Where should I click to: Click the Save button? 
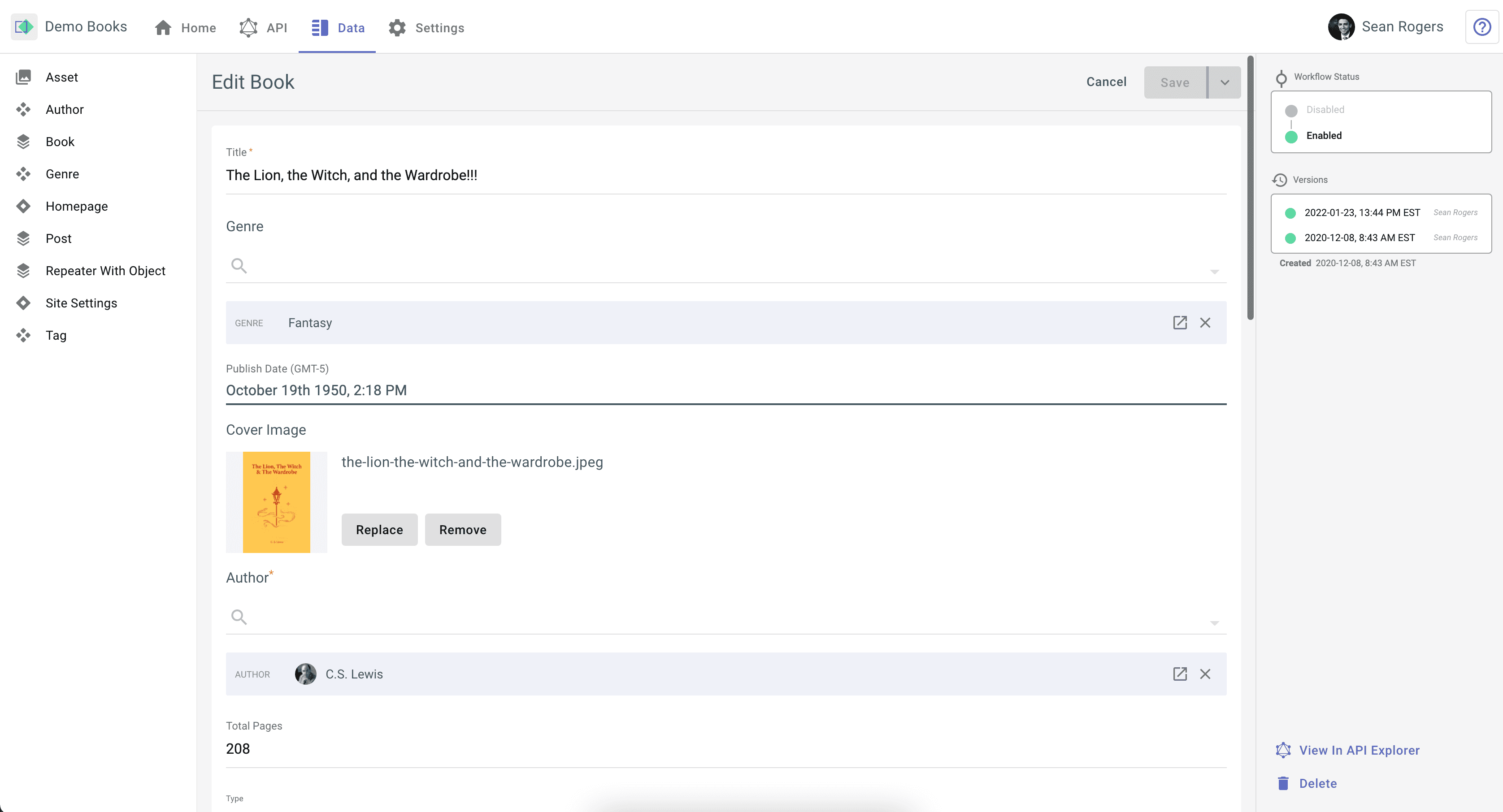[x=1175, y=82]
